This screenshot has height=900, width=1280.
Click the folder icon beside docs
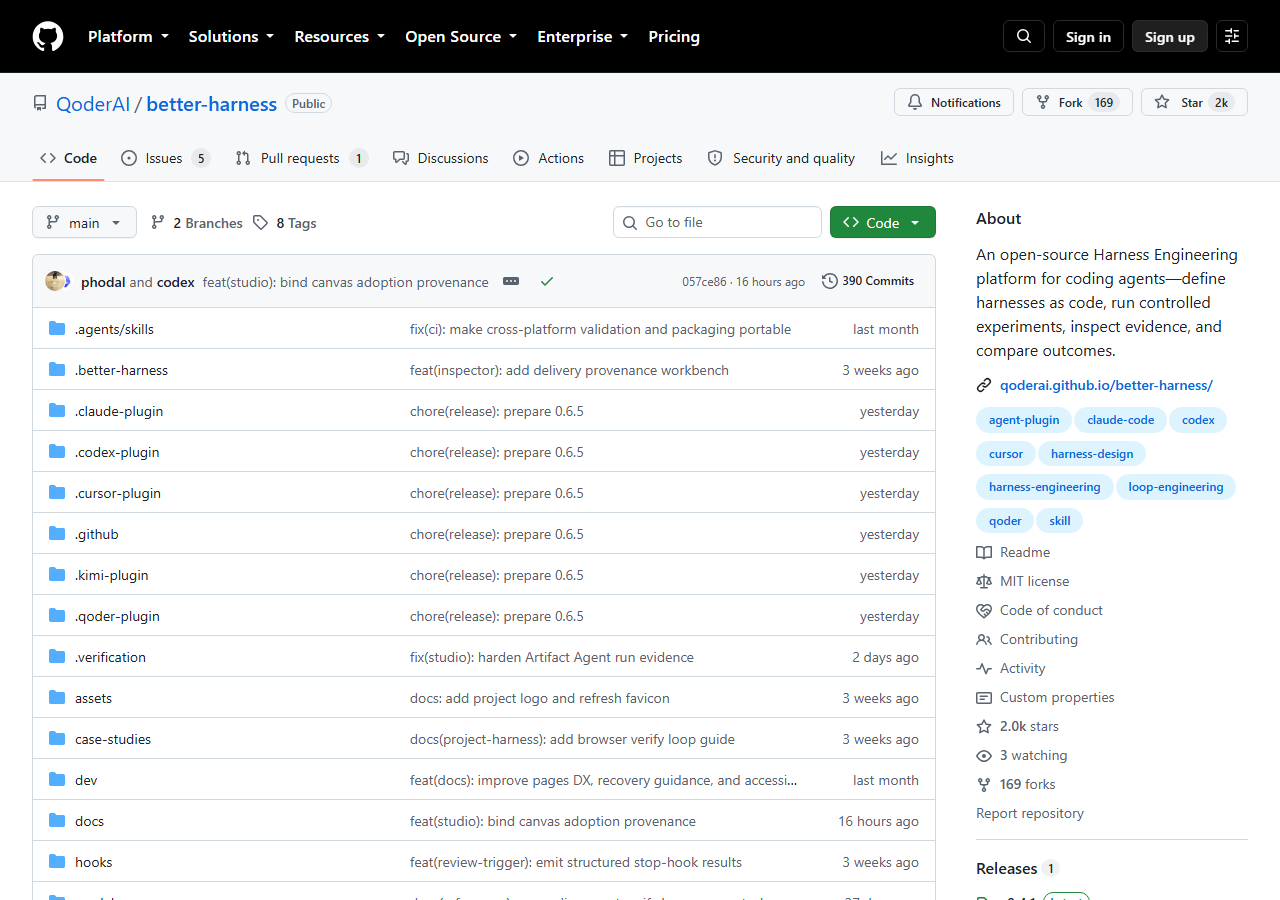pos(57,821)
